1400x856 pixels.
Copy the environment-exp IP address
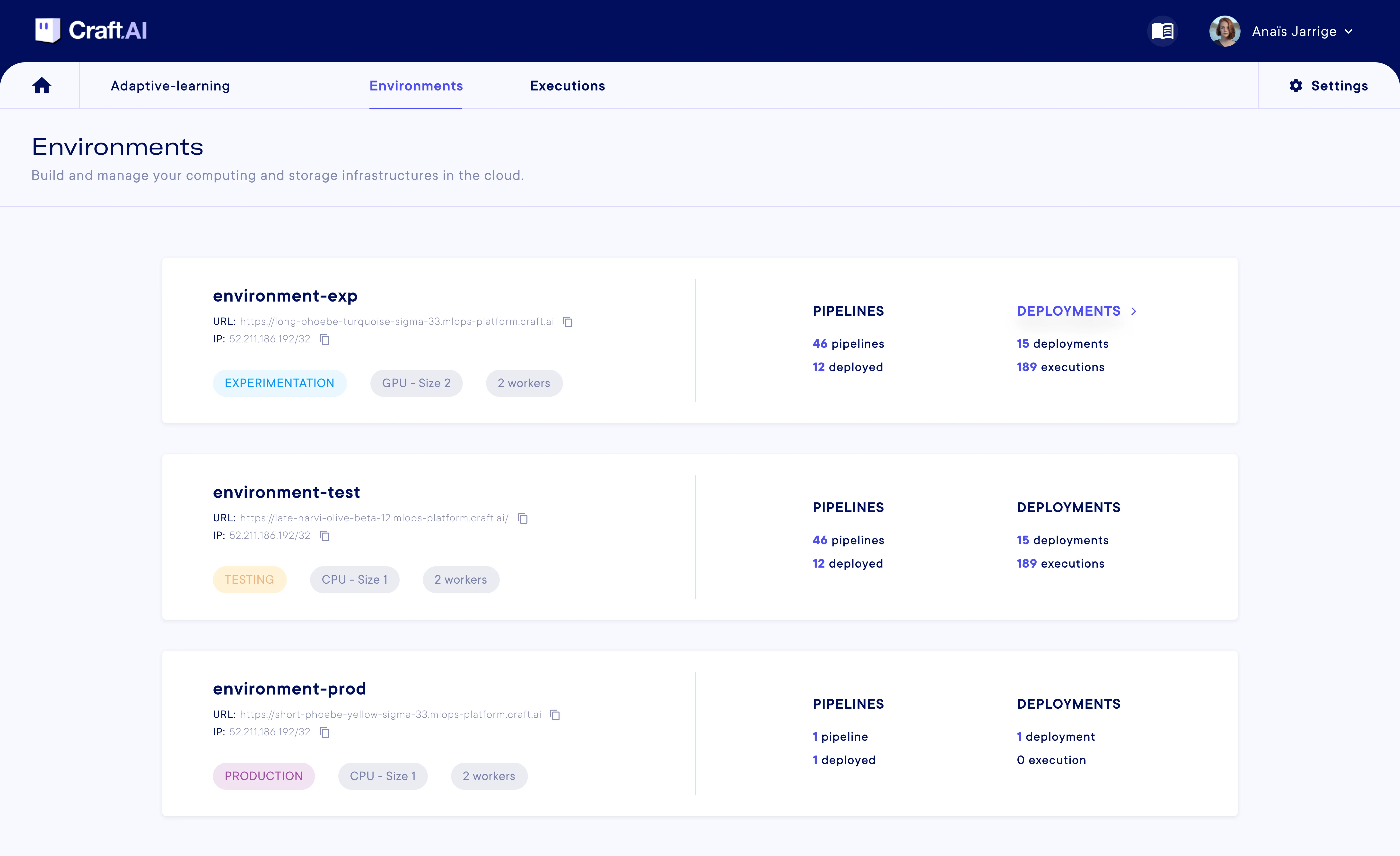pos(324,339)
